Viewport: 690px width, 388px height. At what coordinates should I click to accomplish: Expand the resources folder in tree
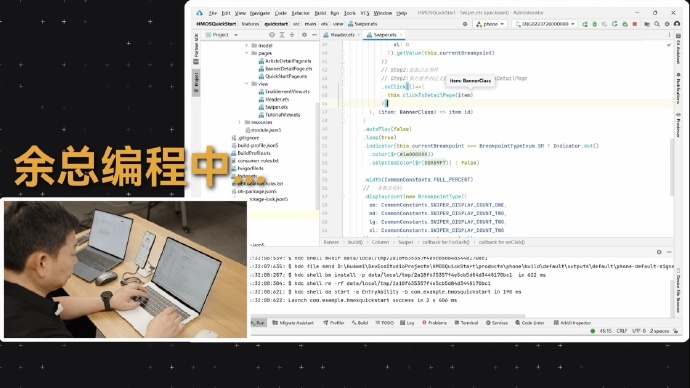[x=240, y=122]
